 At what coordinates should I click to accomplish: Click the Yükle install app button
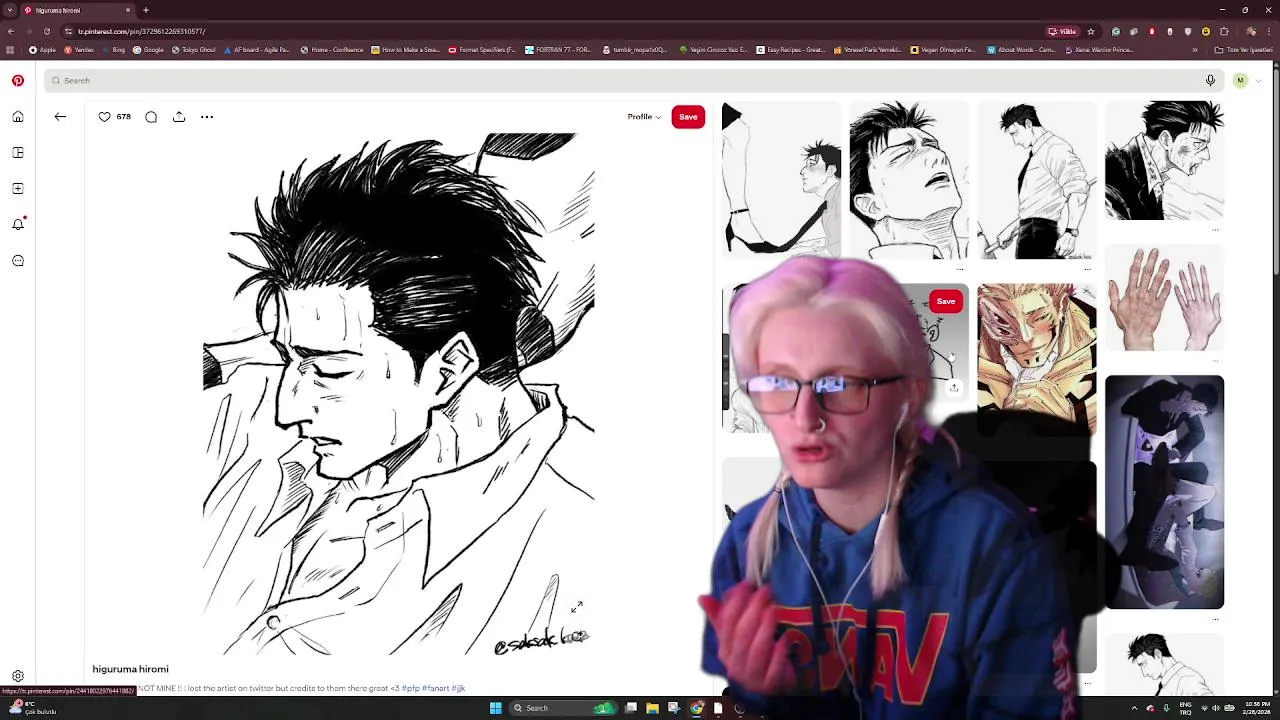point(1063,31)
